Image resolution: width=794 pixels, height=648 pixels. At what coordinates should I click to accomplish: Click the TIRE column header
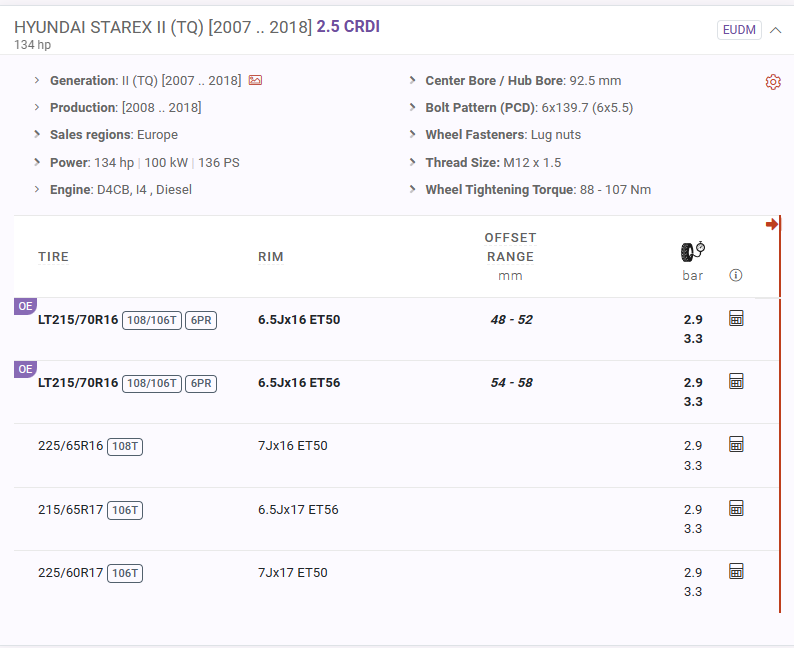pos(53,257)
